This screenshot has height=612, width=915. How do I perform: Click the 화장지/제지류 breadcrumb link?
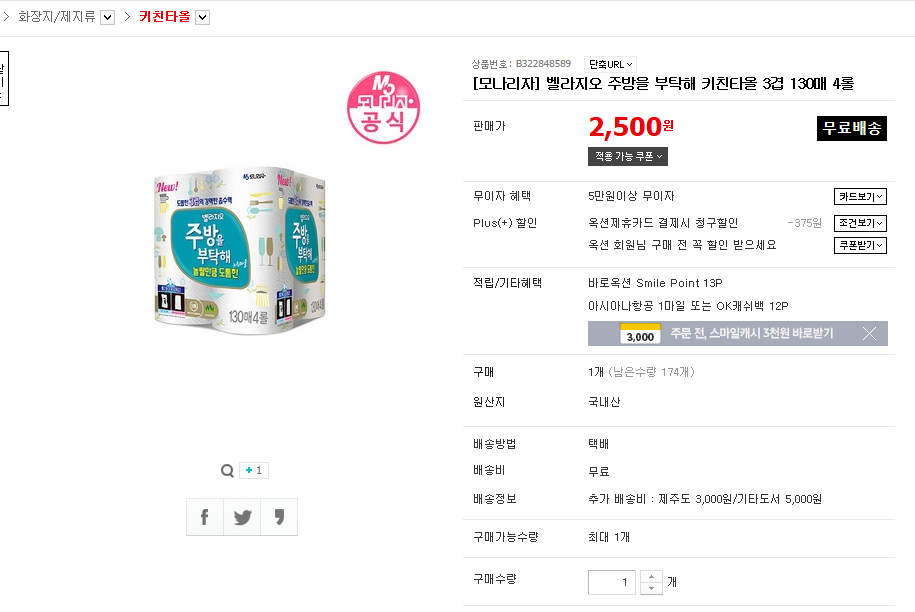57,17
